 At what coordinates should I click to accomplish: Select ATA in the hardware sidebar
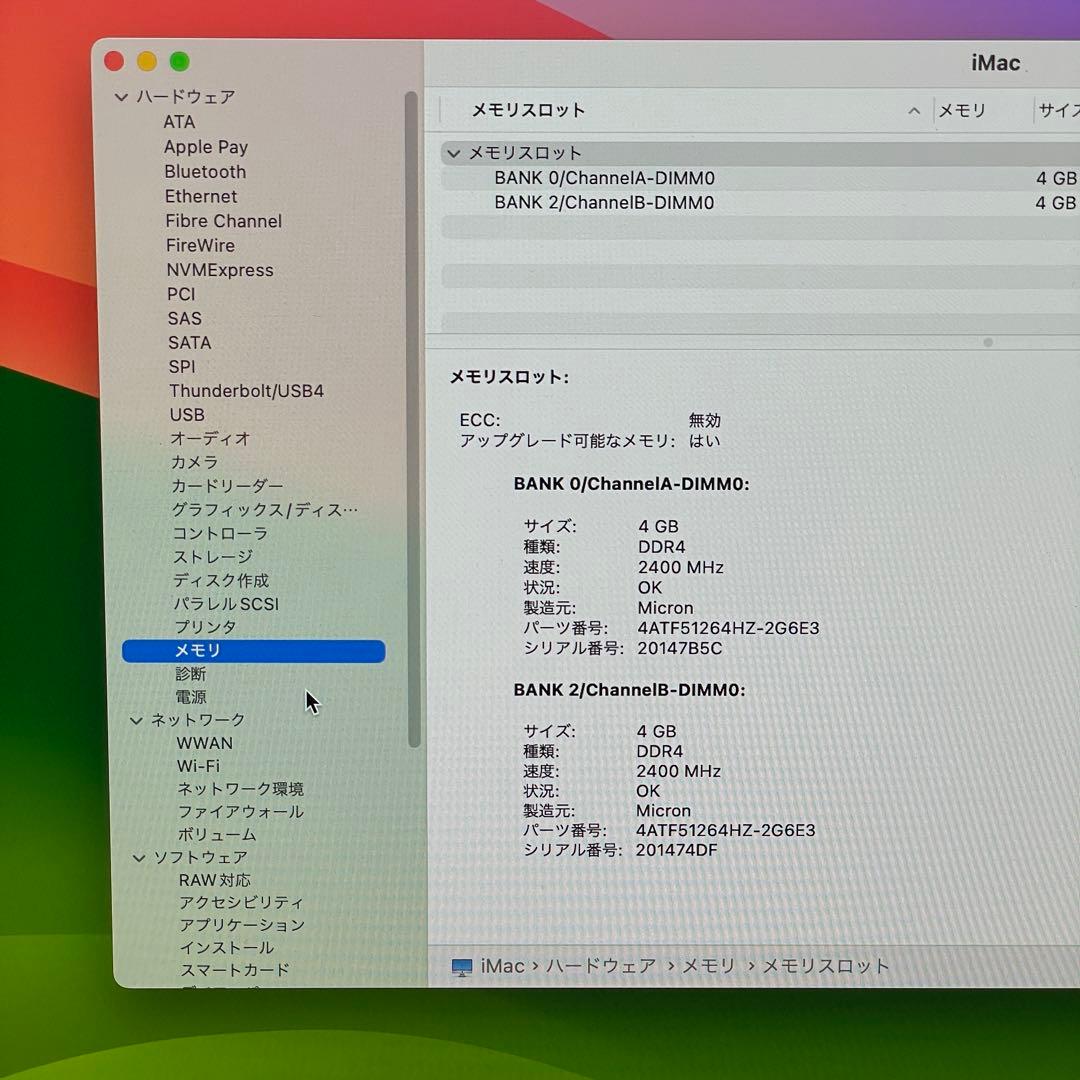point(182,121)
